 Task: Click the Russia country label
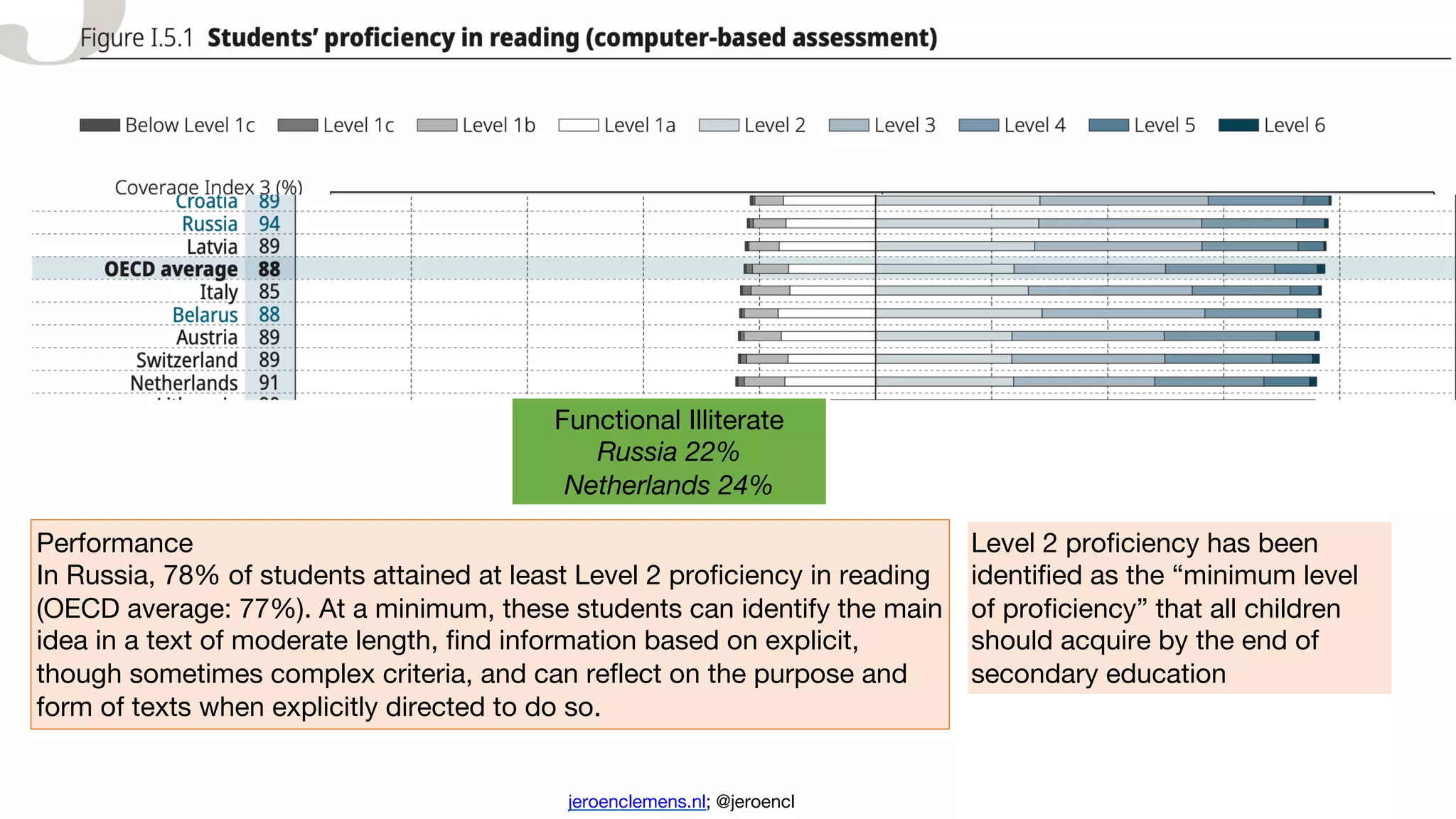(209, 224)
